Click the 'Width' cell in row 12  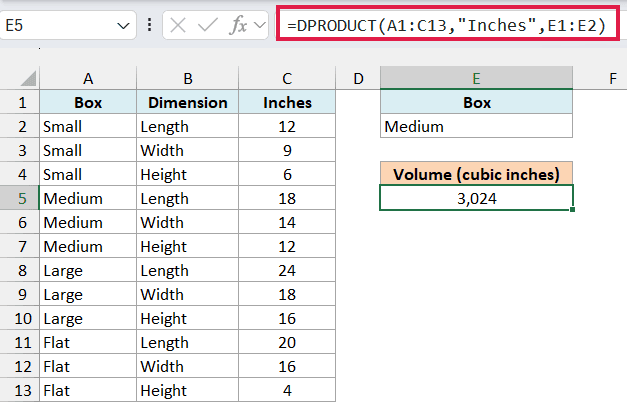(188, 366)
